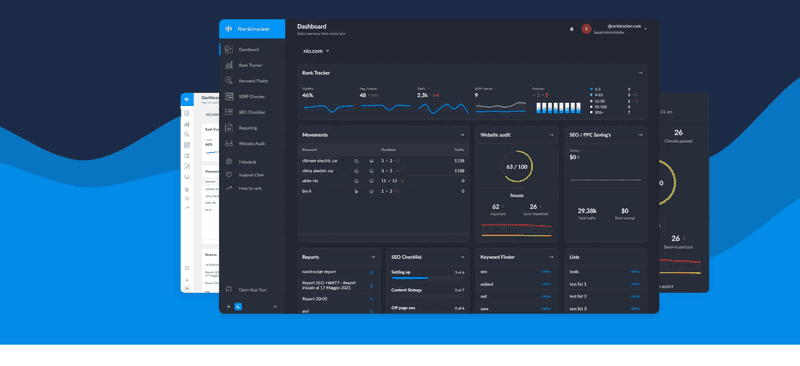Start the Open App Tour item

click(x=253, y=289)
